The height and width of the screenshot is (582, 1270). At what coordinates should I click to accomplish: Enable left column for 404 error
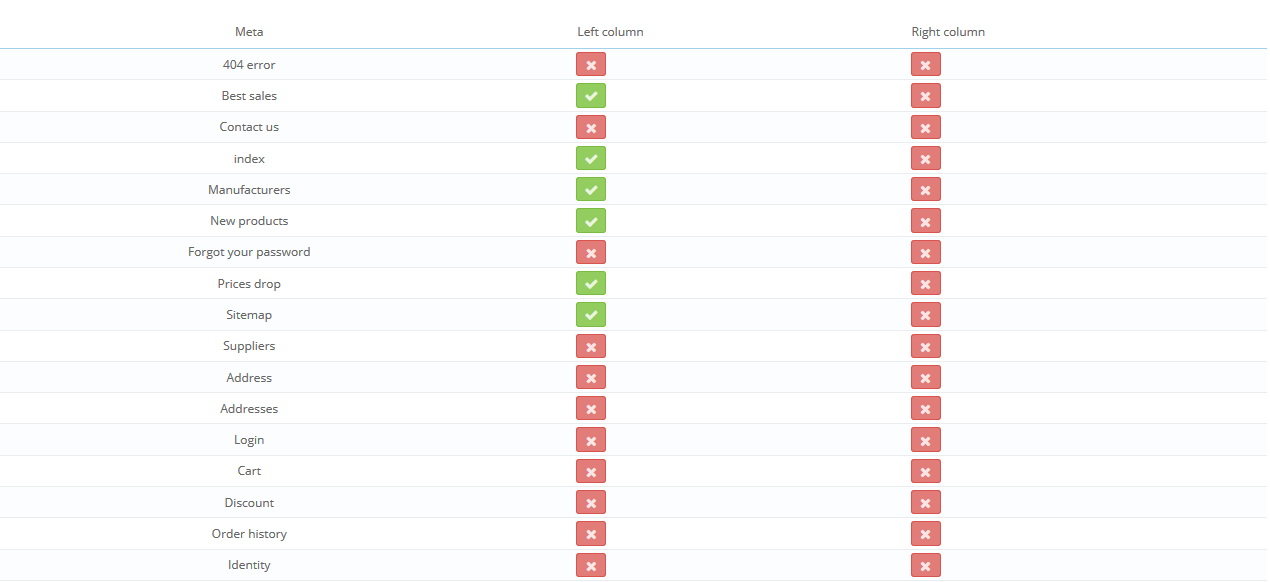pyautogui.click(x=591, y=65)
